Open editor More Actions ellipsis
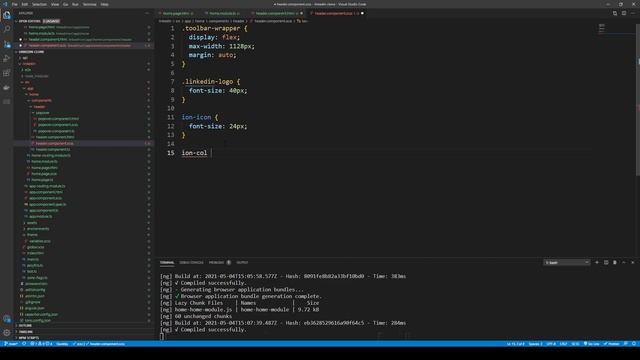Screen dimensions: 640x360 (633, 13)
